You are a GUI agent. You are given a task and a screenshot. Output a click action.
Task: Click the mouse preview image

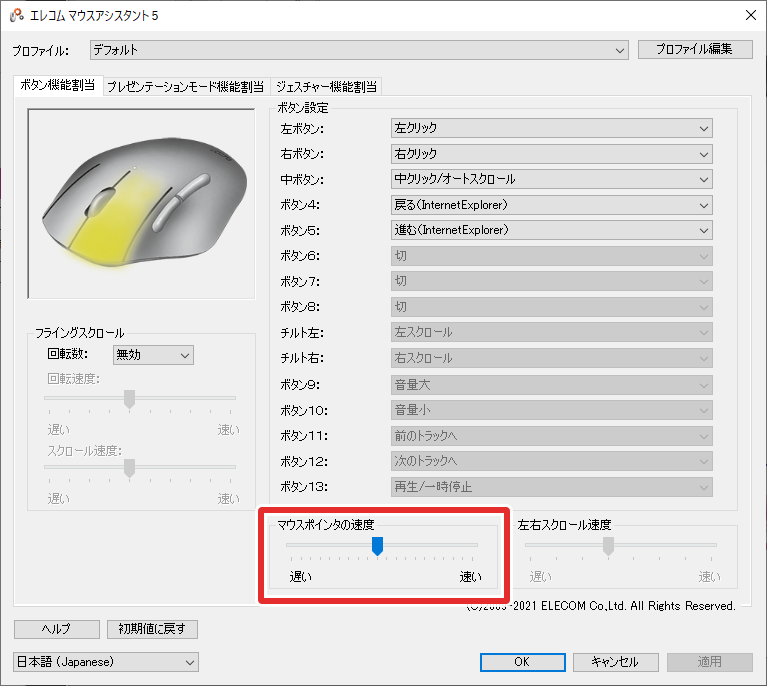pos(141,204)
